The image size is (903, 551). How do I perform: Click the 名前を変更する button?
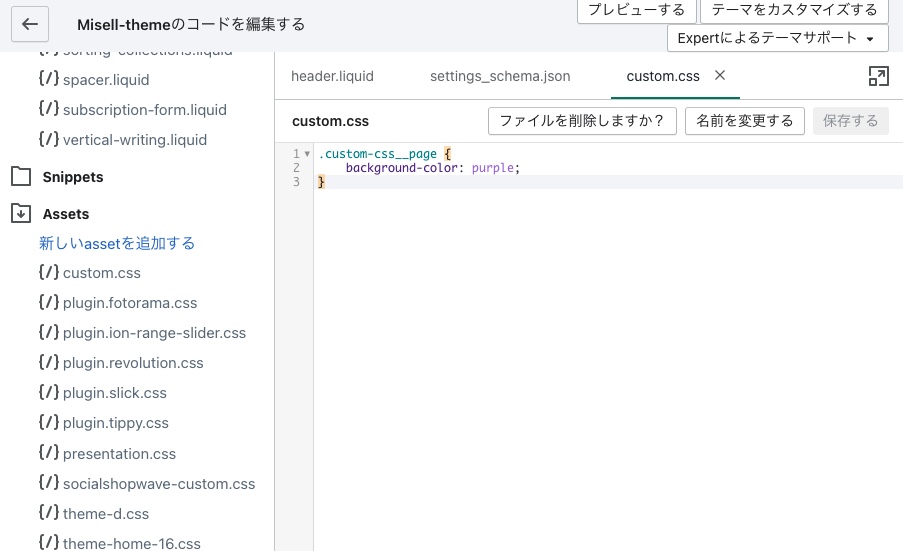tap(745, 121)
